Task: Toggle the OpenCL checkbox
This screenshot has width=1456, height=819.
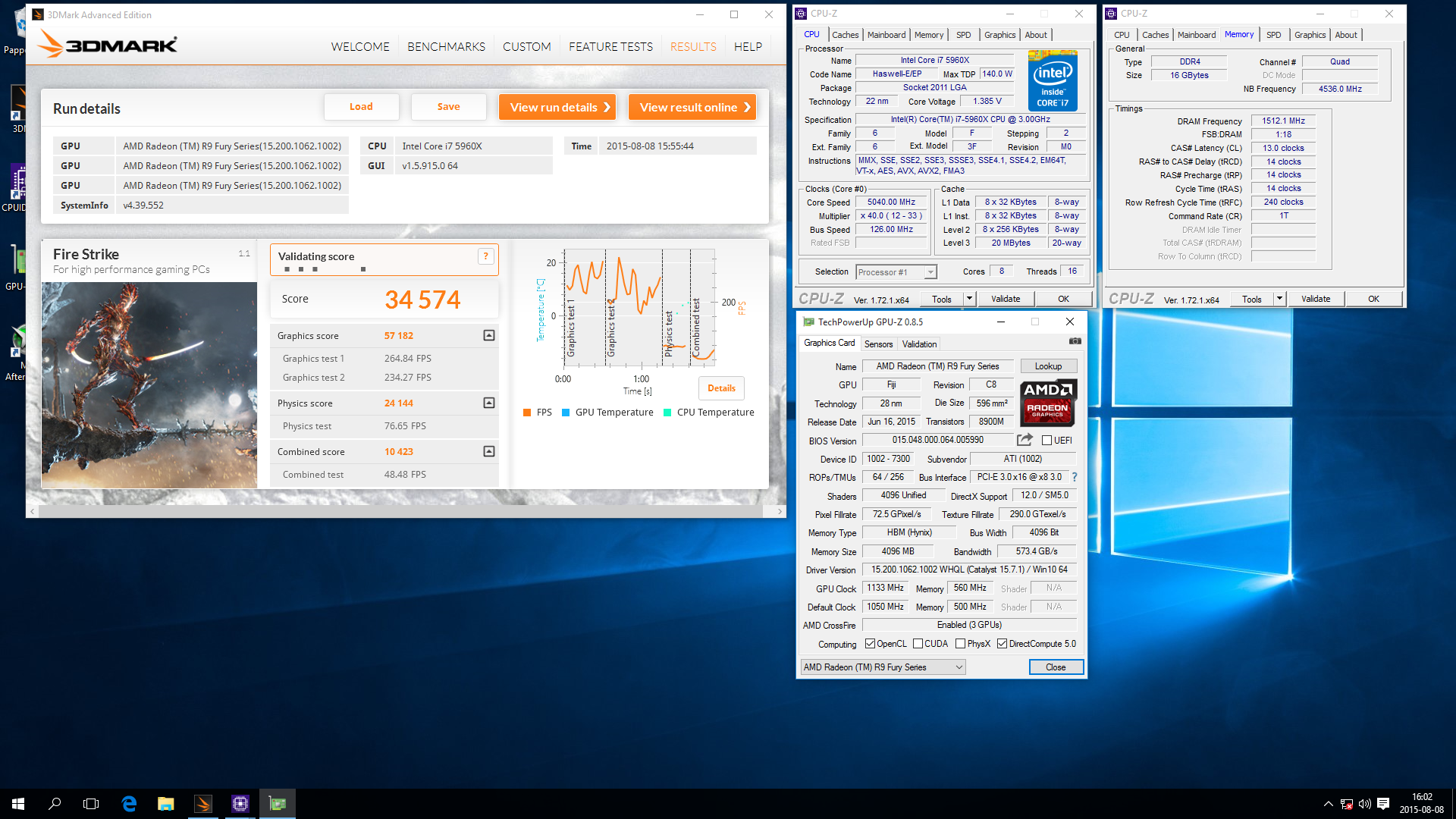Action: (870, 644)
